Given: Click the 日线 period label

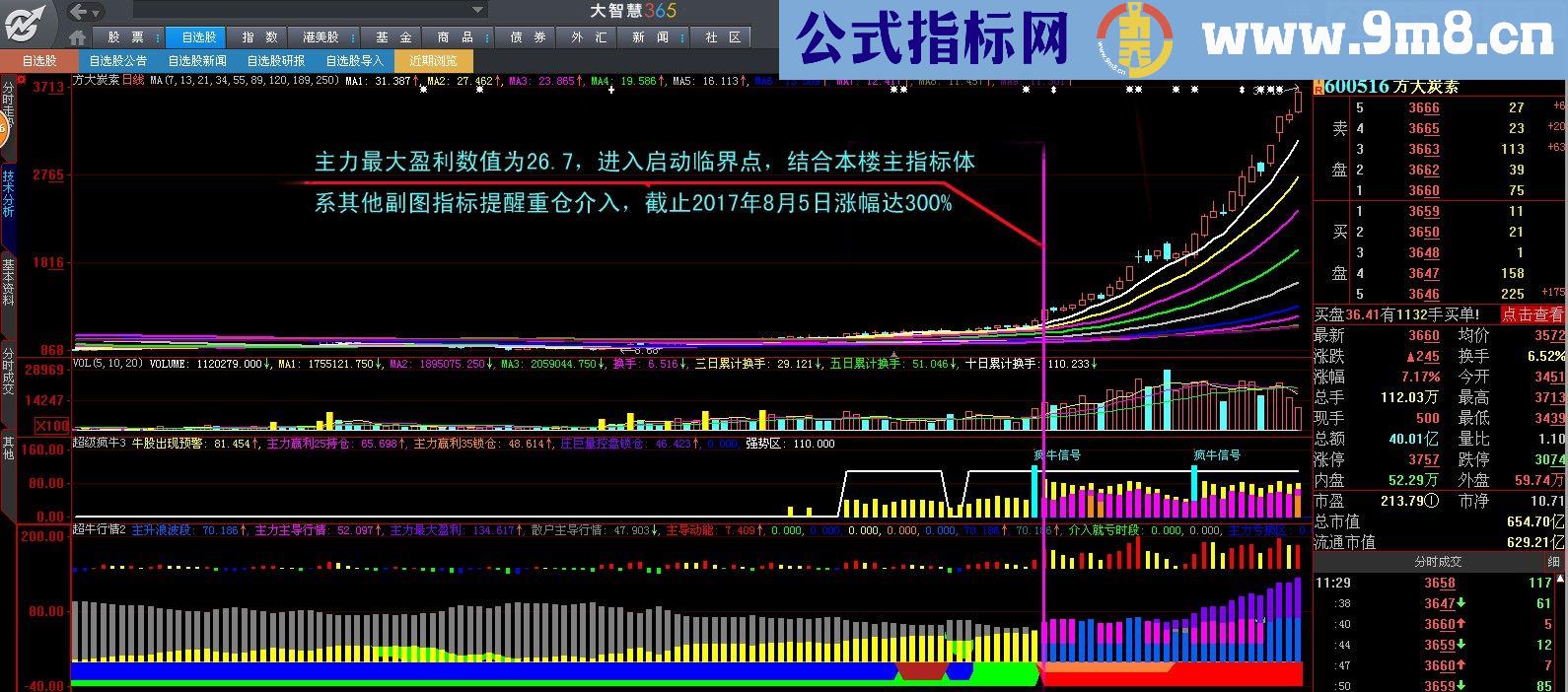Looking at the screenshot, I should (133, 80).
